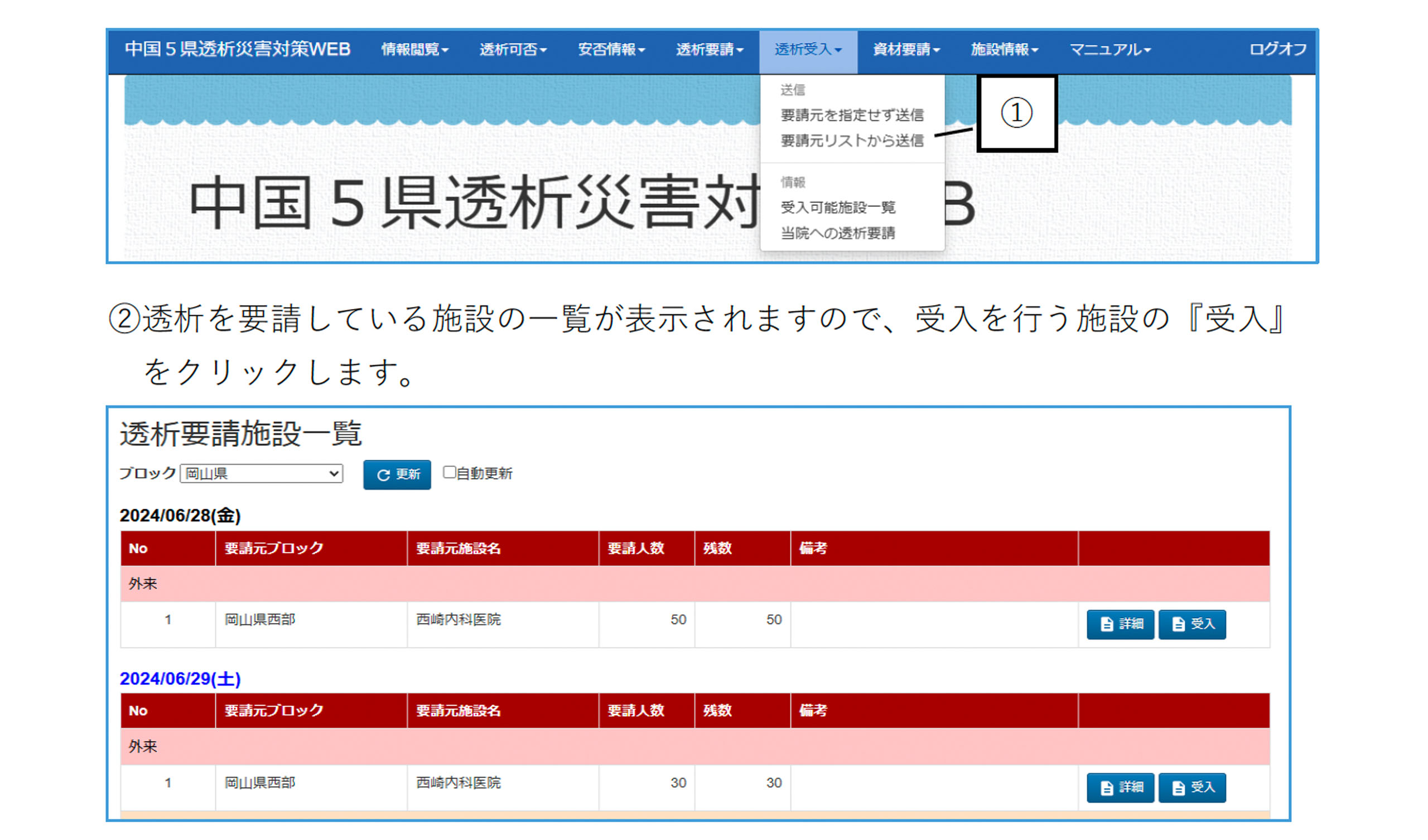The height and width of the screenshot is (840, 1428).
Task: Open the 透析要請 navigation menu
Action: click(709, 50)
